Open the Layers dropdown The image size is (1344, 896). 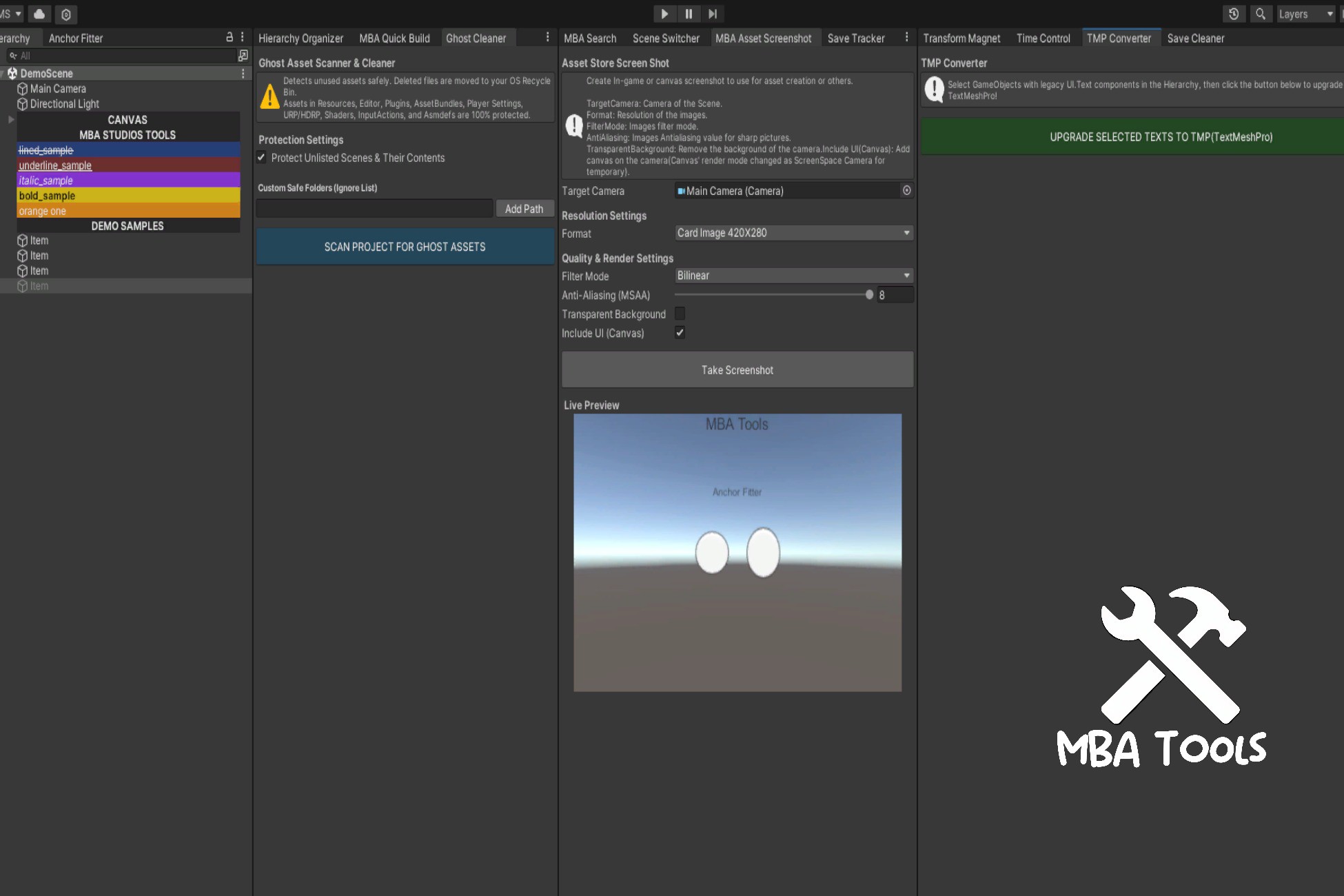pos(1306,14)
